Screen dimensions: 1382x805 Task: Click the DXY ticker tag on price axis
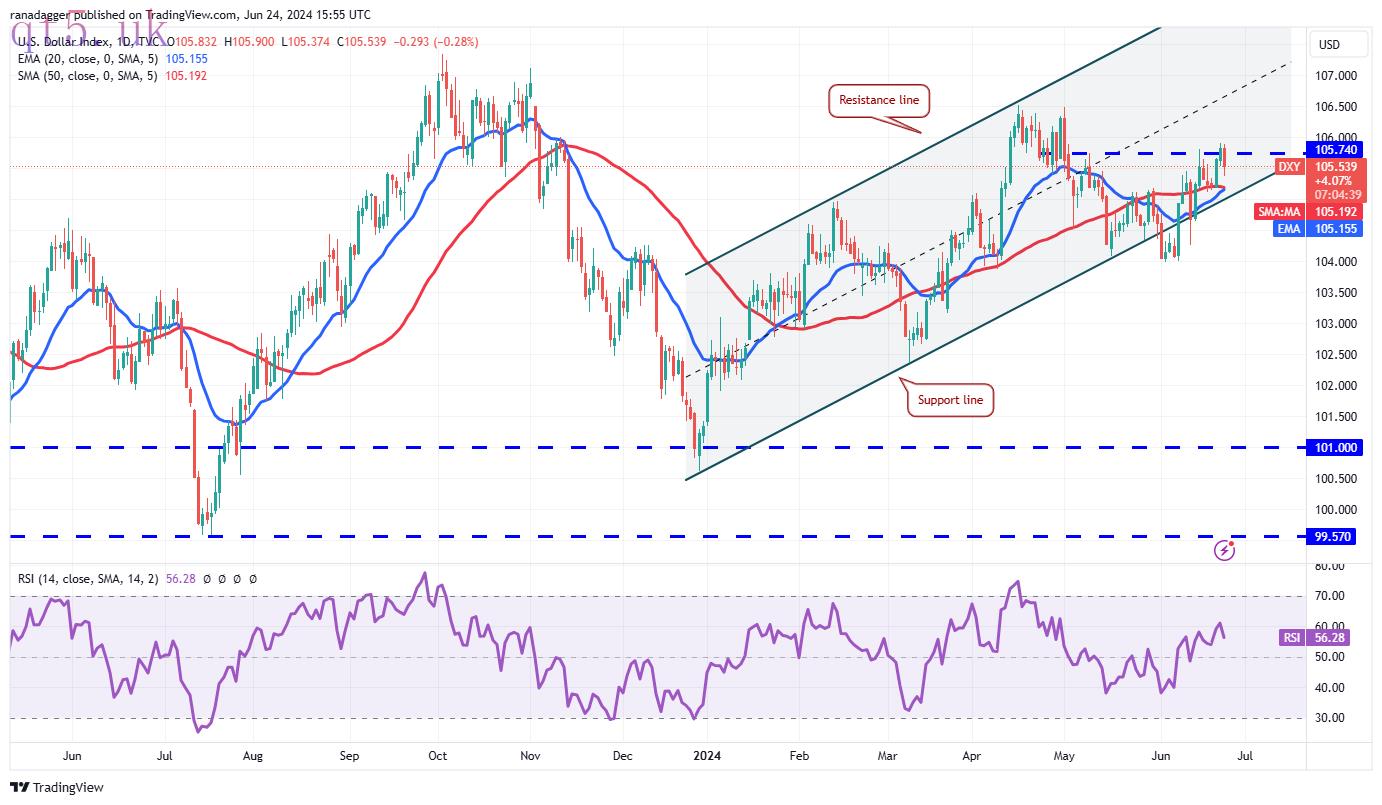[x=1290, y=167]
